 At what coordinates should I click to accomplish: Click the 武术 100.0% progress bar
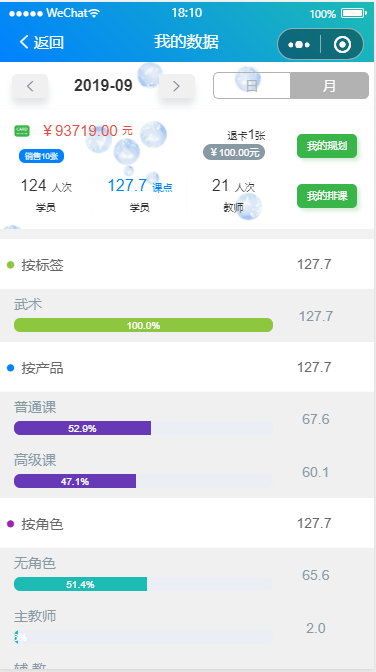coord(143,325)
